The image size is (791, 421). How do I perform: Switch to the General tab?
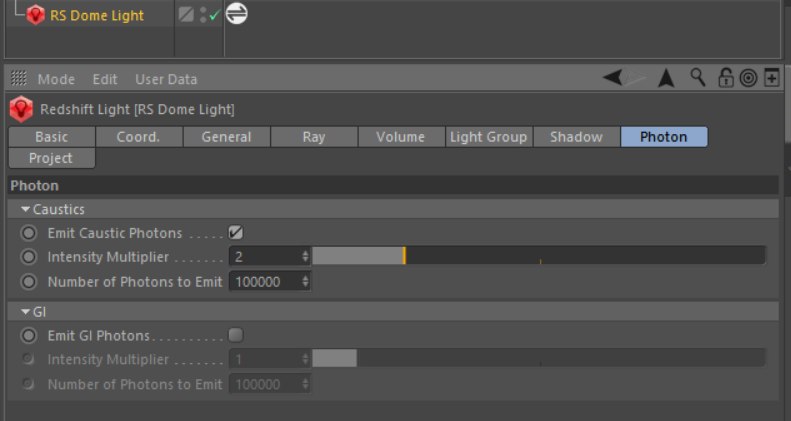coord(227,137)
